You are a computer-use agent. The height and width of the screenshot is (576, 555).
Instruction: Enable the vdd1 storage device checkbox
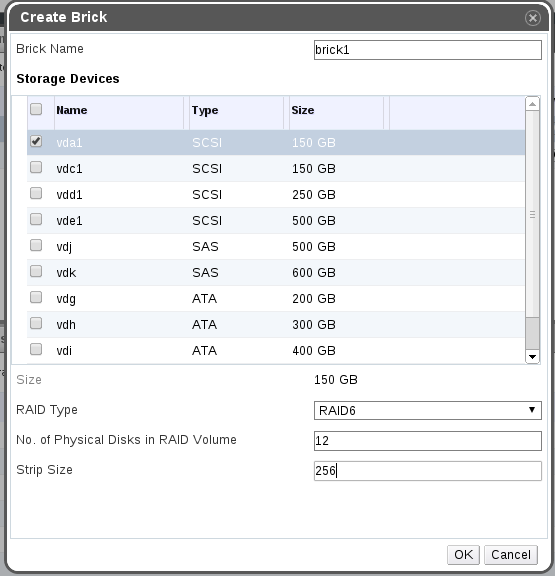tap(36, 193)
